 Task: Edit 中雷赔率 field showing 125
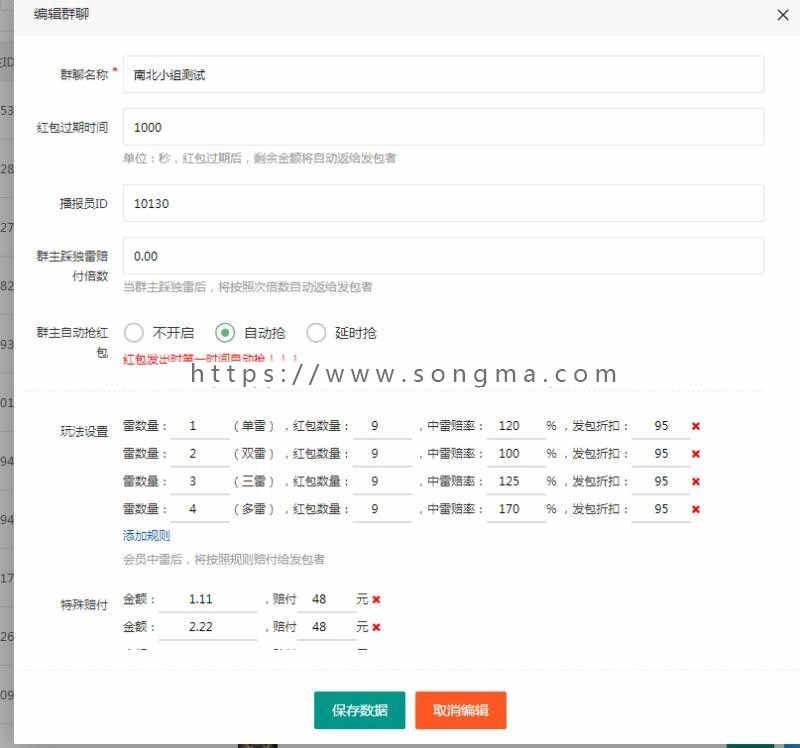pos(516,481)
